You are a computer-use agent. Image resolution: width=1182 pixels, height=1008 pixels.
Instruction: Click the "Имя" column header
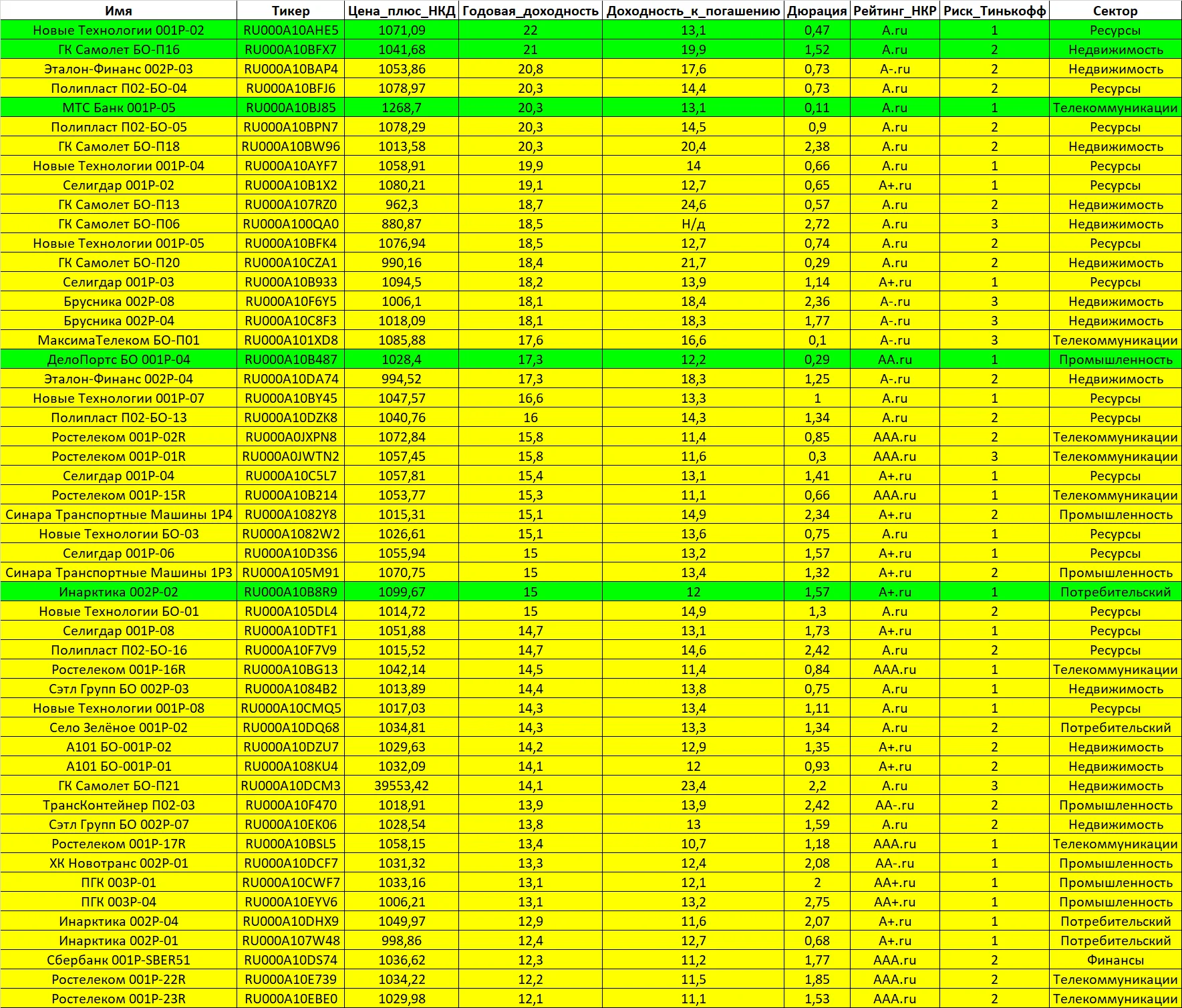pyautogui.click(x=119, y=11)
